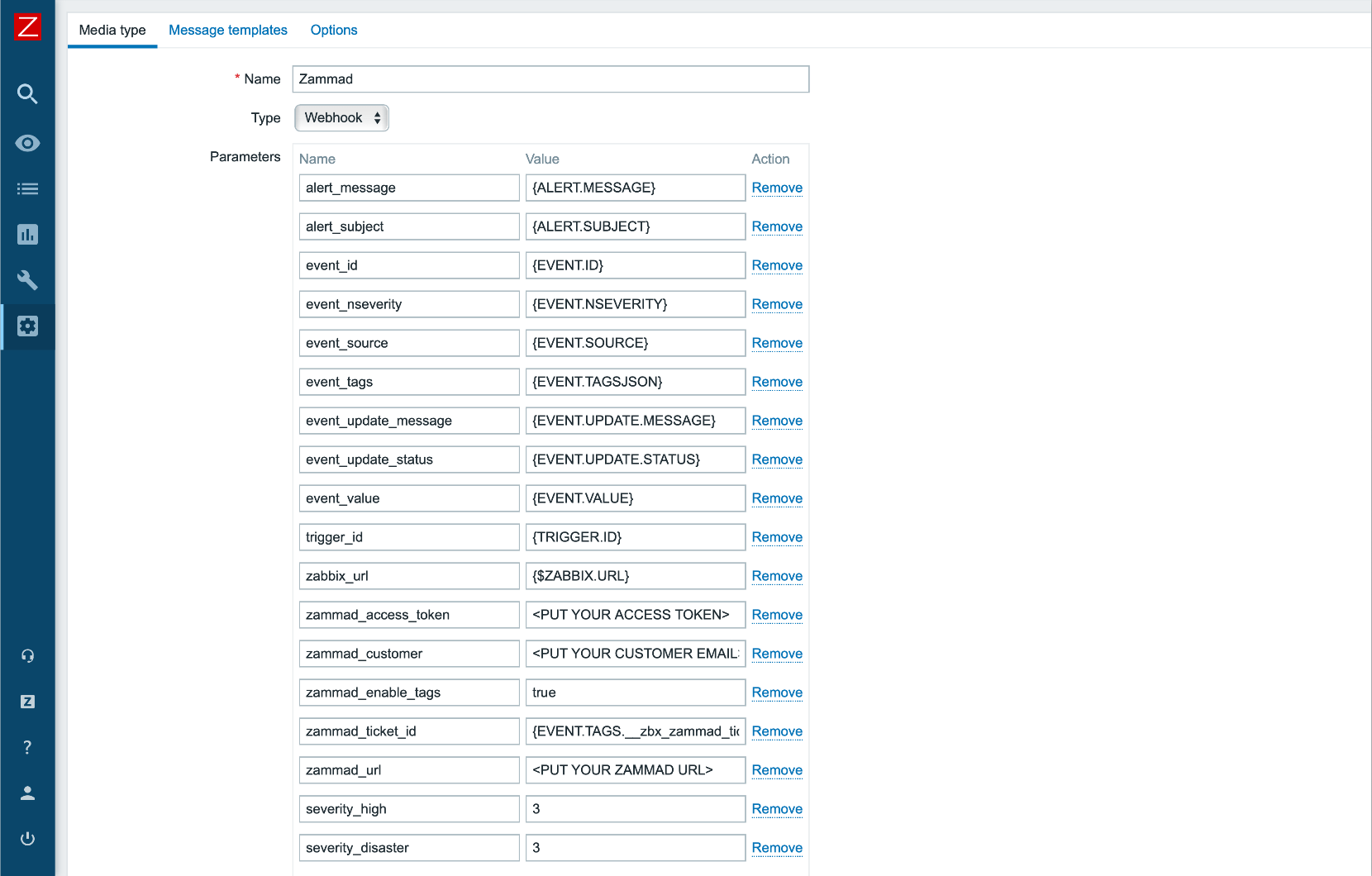Click the Sign out power icon
This screenshot has height=876, width=1372.
tap(27, 839)
